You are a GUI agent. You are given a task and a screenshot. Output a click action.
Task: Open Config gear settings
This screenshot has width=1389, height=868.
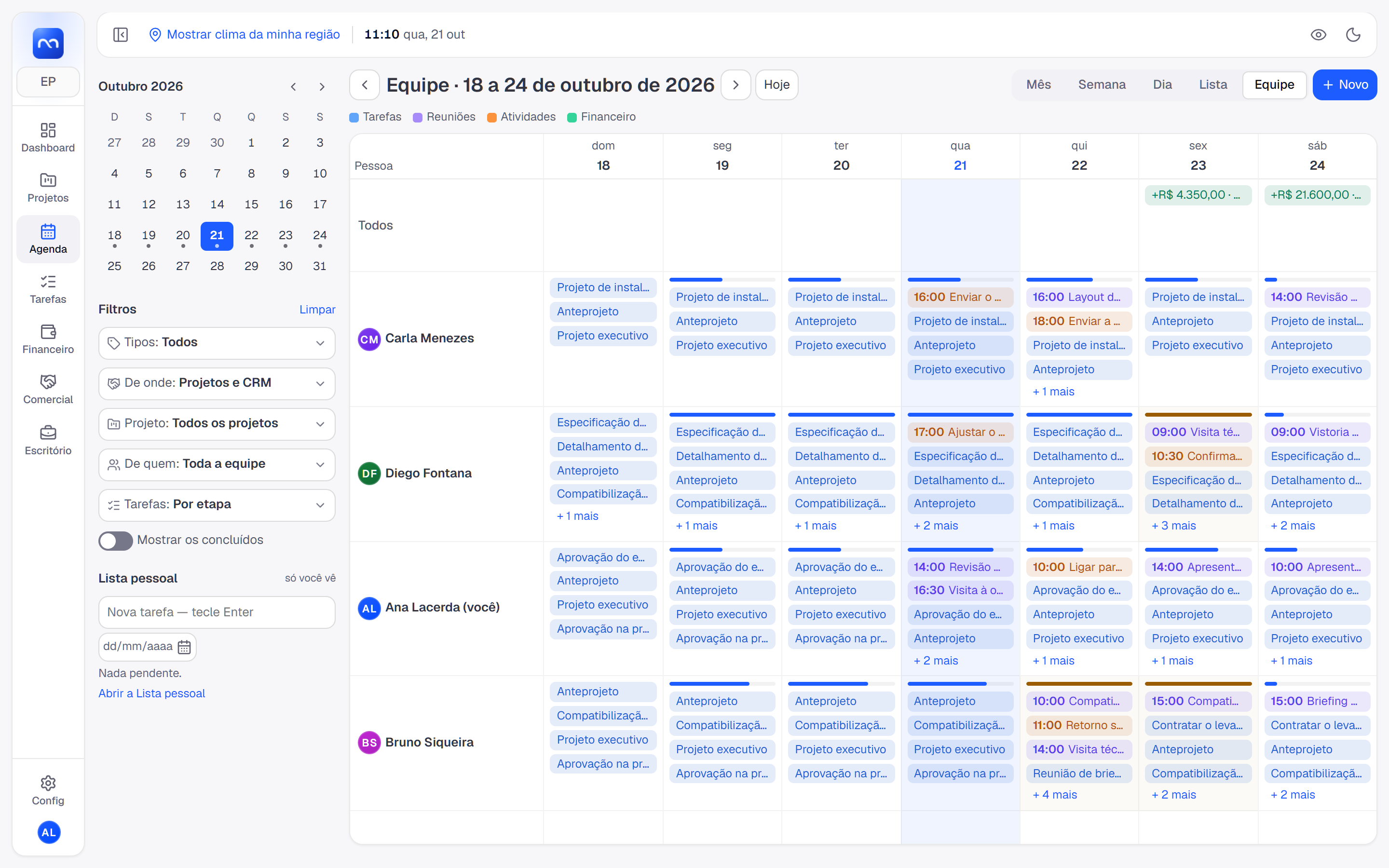pos(48,790)
